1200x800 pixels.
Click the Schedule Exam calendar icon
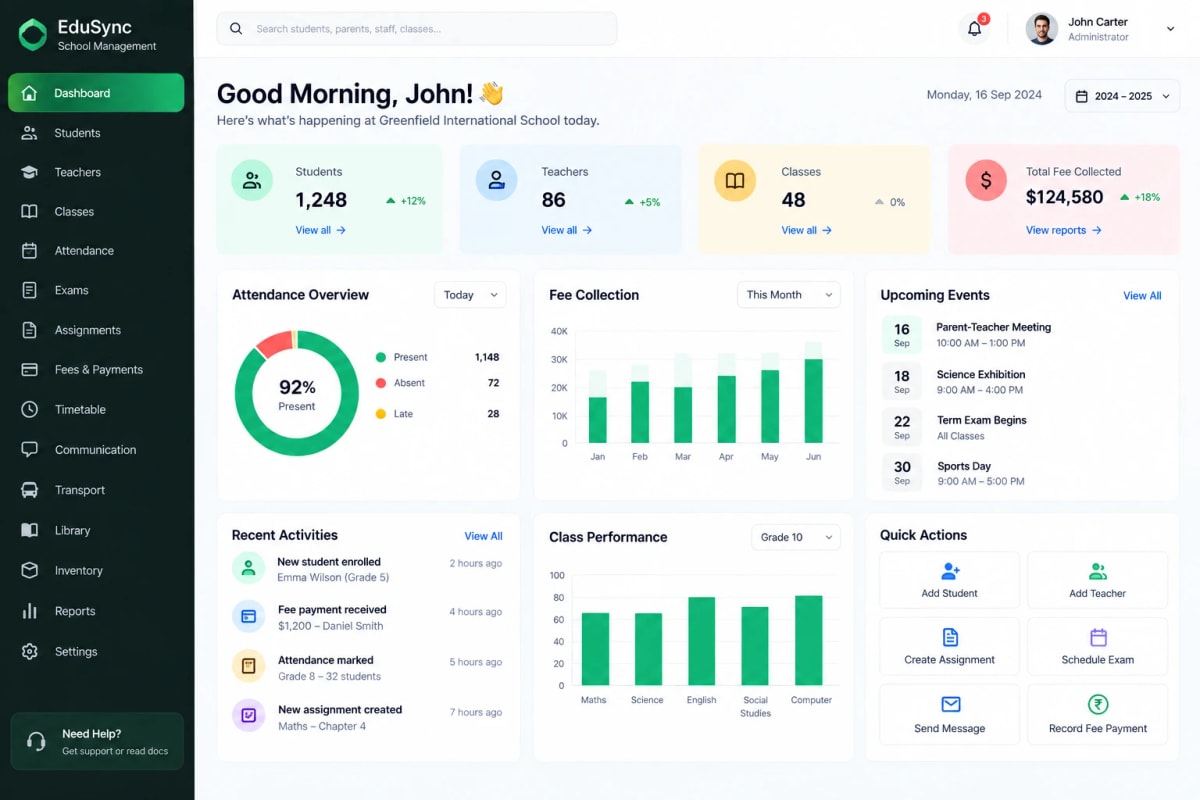1098,637
